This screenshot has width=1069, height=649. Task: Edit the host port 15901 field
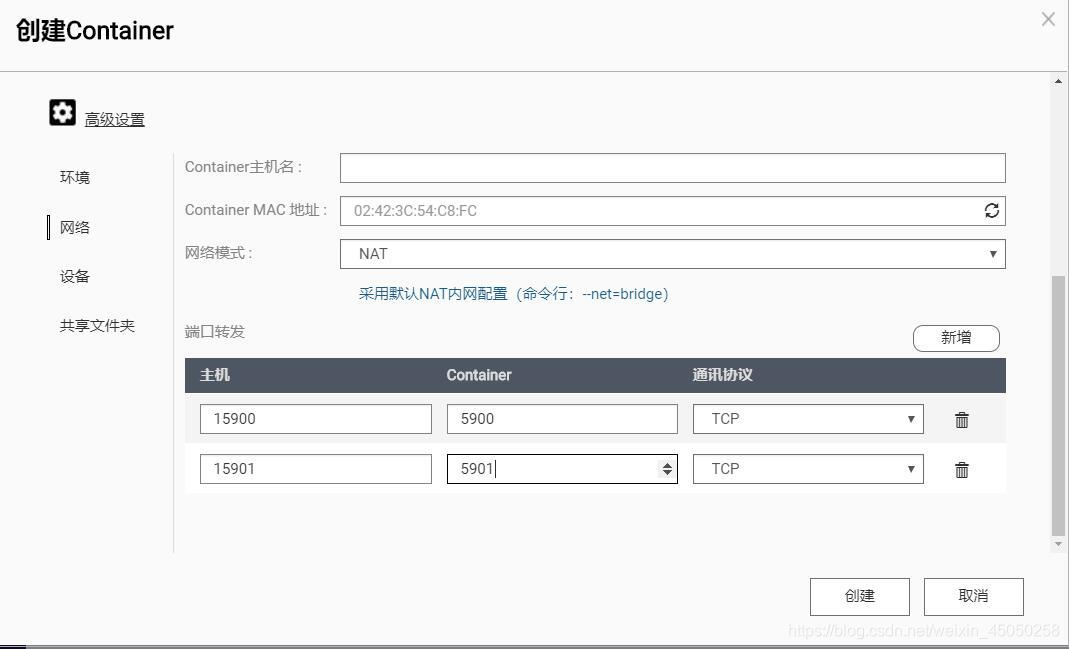316,469
